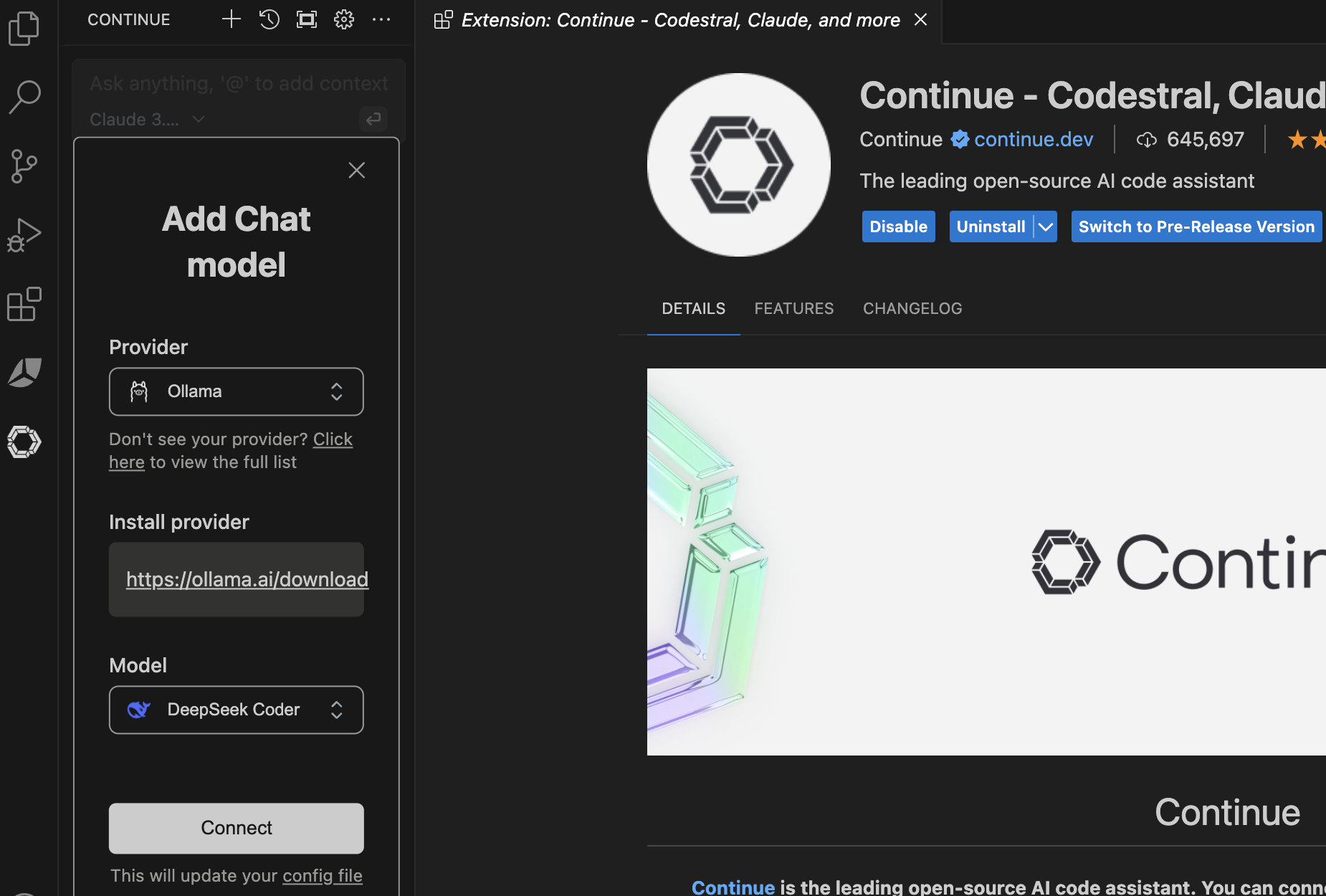Open Continue settings gear

click(344, 19)
